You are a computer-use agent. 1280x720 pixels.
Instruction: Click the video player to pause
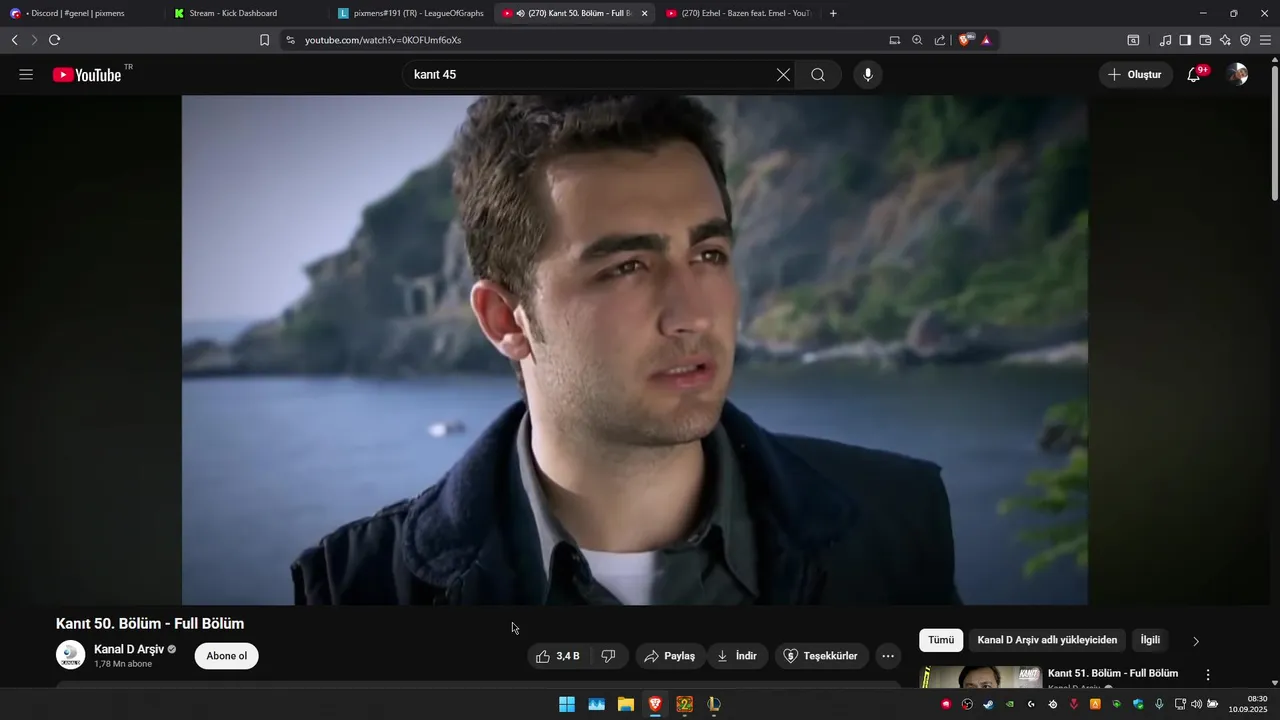[635, 350]
